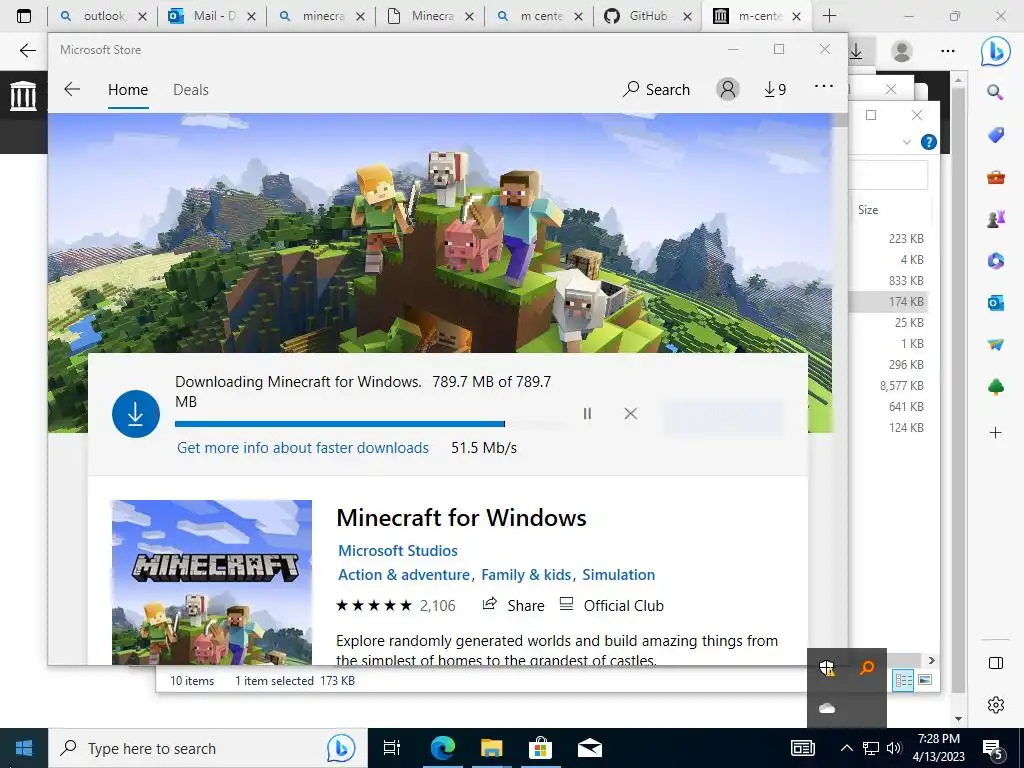This screenshot has height=768, width=1024.
Task: Open the Store account profile icon
Action: 728,89
